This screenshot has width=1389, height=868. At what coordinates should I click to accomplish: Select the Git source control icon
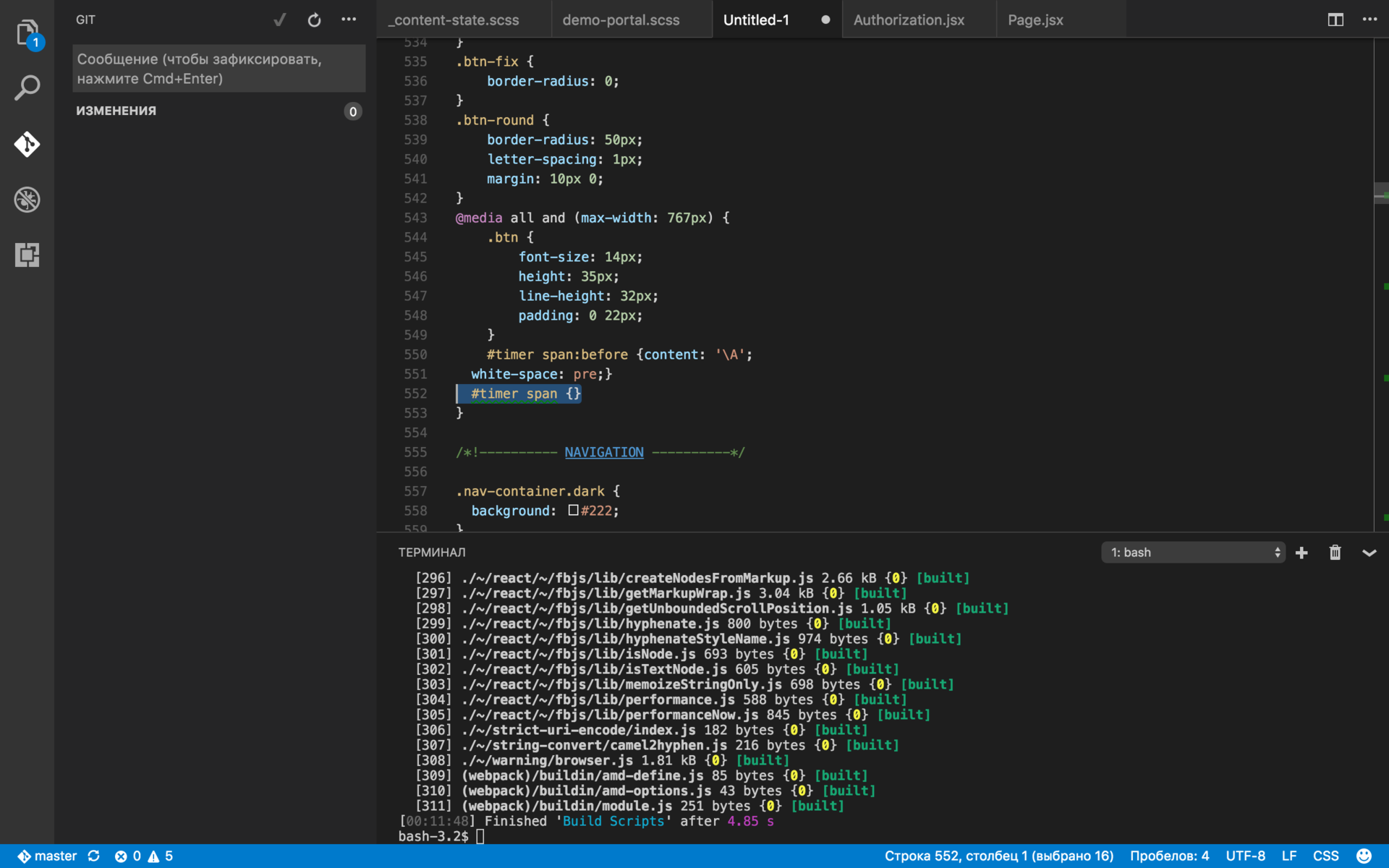coord(27,144)
